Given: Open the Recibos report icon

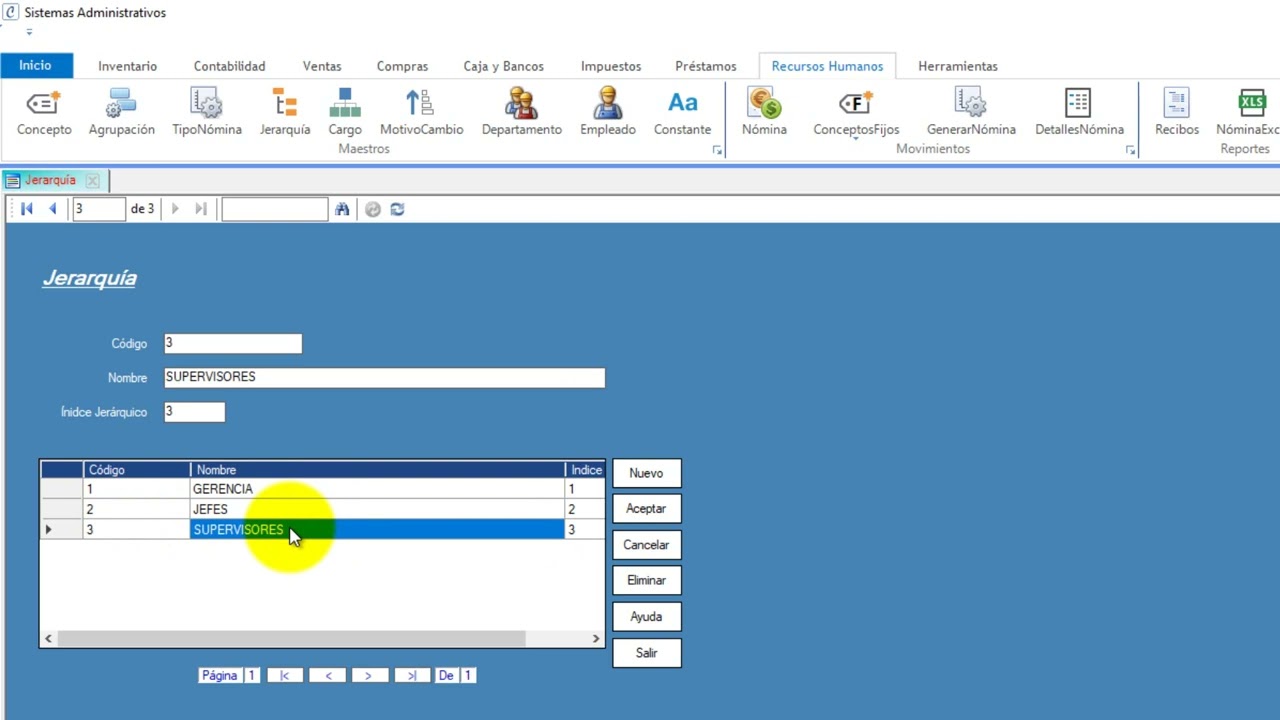Looking at the screenshot, I should pos(1176,112).
